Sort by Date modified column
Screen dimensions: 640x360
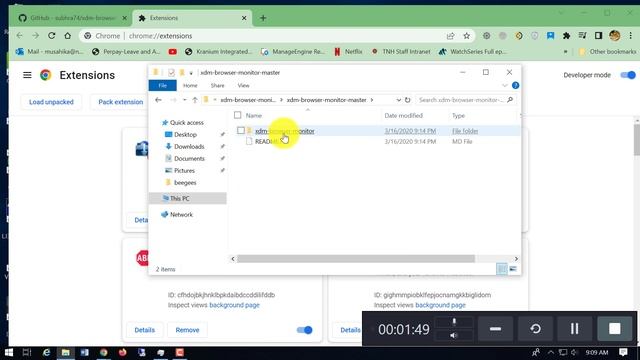[x=403, y=116]
